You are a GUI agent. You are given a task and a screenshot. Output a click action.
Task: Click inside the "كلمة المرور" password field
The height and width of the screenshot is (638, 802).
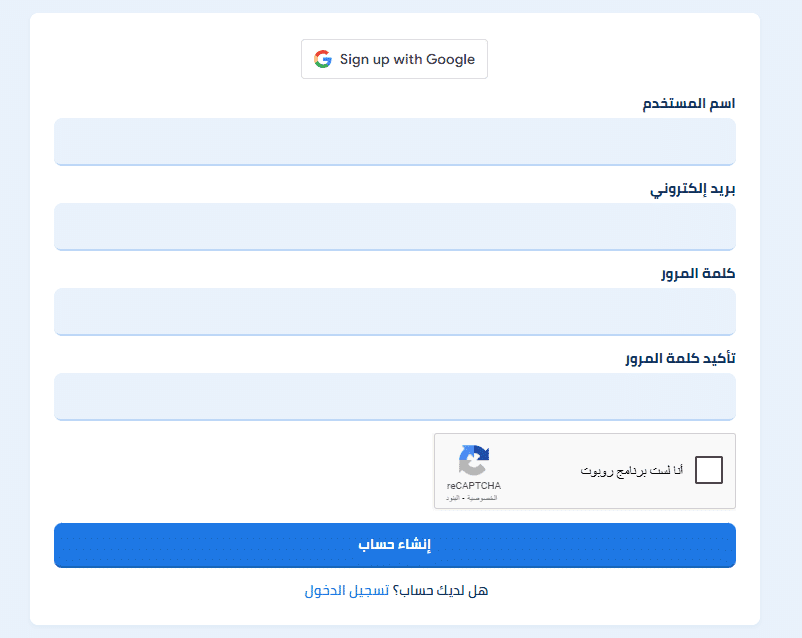394,312
